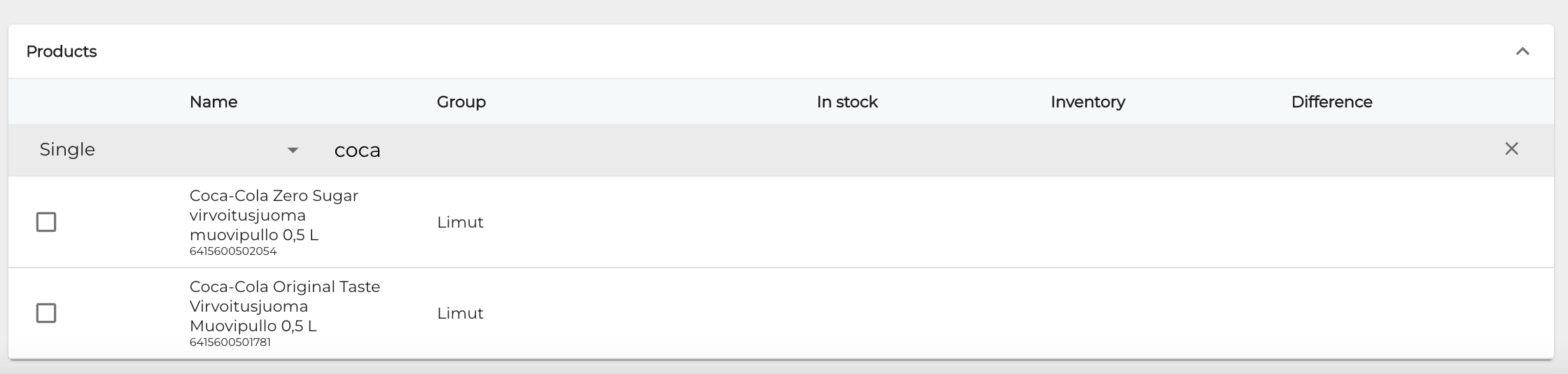Click the Inventory column header
This screenshot has height=374, width=1568.
[x=1088, y=102]
